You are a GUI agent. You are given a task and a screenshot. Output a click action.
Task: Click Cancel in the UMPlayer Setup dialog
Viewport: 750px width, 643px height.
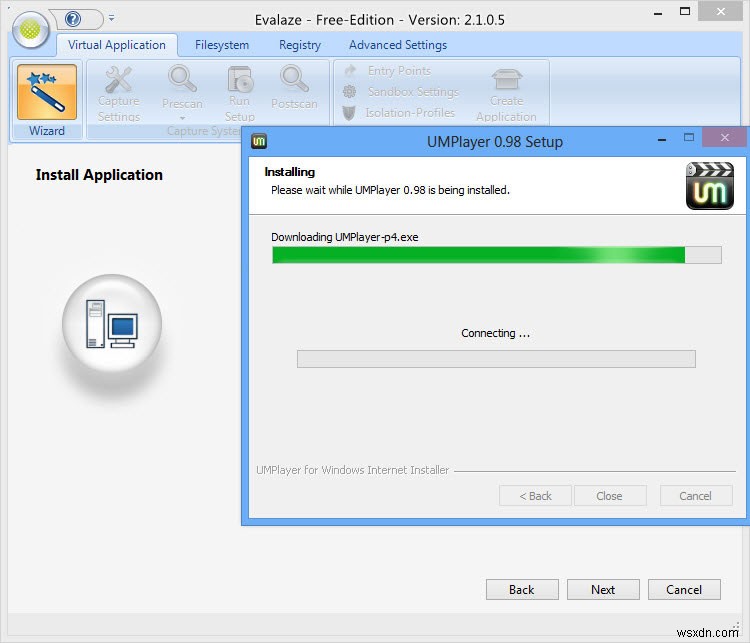[696, 496]
